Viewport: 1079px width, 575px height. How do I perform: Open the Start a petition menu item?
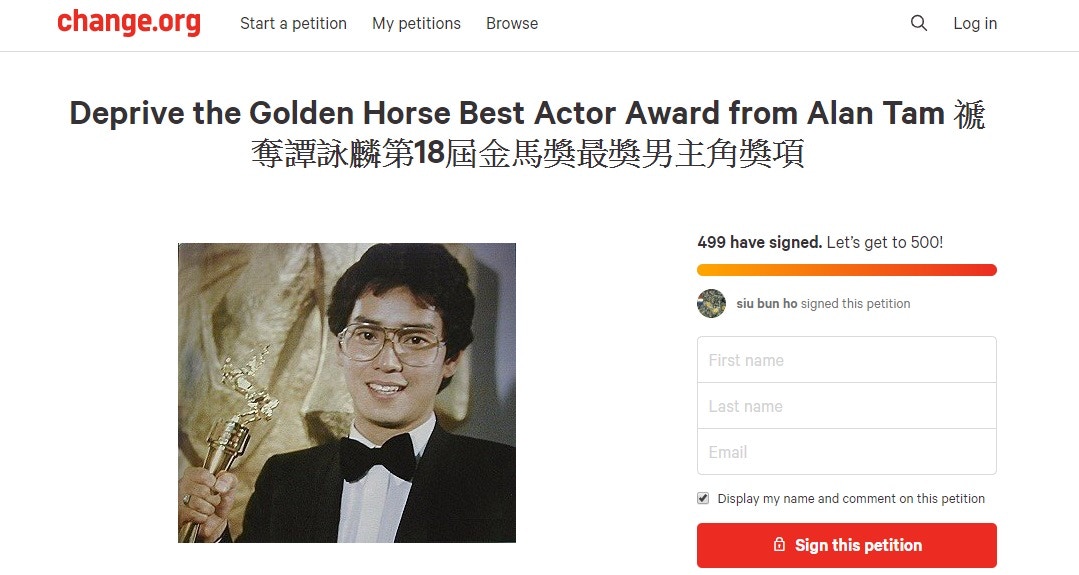tap(293, 23)
